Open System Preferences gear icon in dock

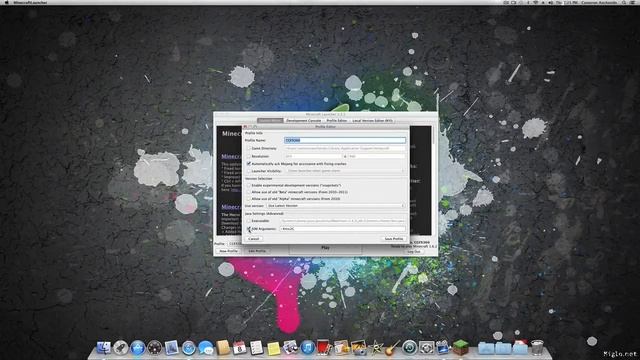pyautogui.click(x=426, y=348)
